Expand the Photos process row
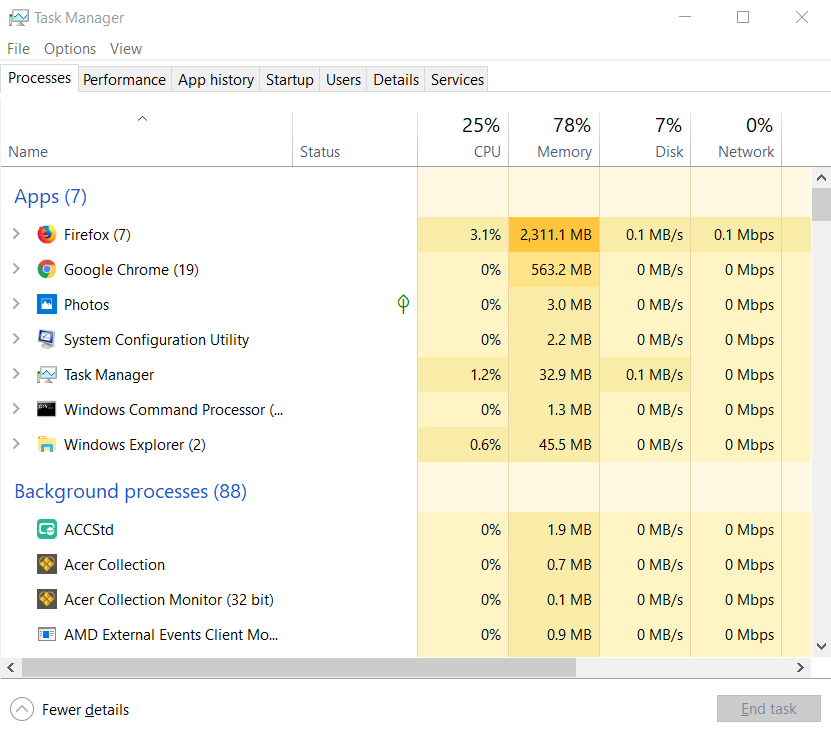Image resolution: width=831 pixels, height=737 pixels. [16, 304]
